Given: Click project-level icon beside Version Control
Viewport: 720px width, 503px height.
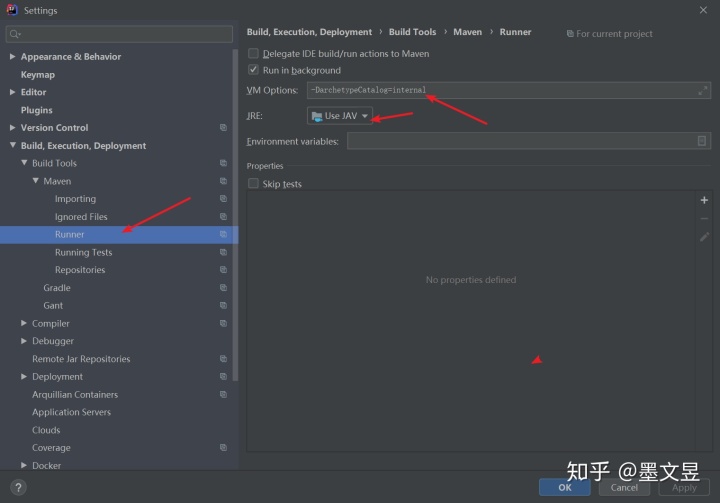Looking at the screenshot, I should click(223, 128).
